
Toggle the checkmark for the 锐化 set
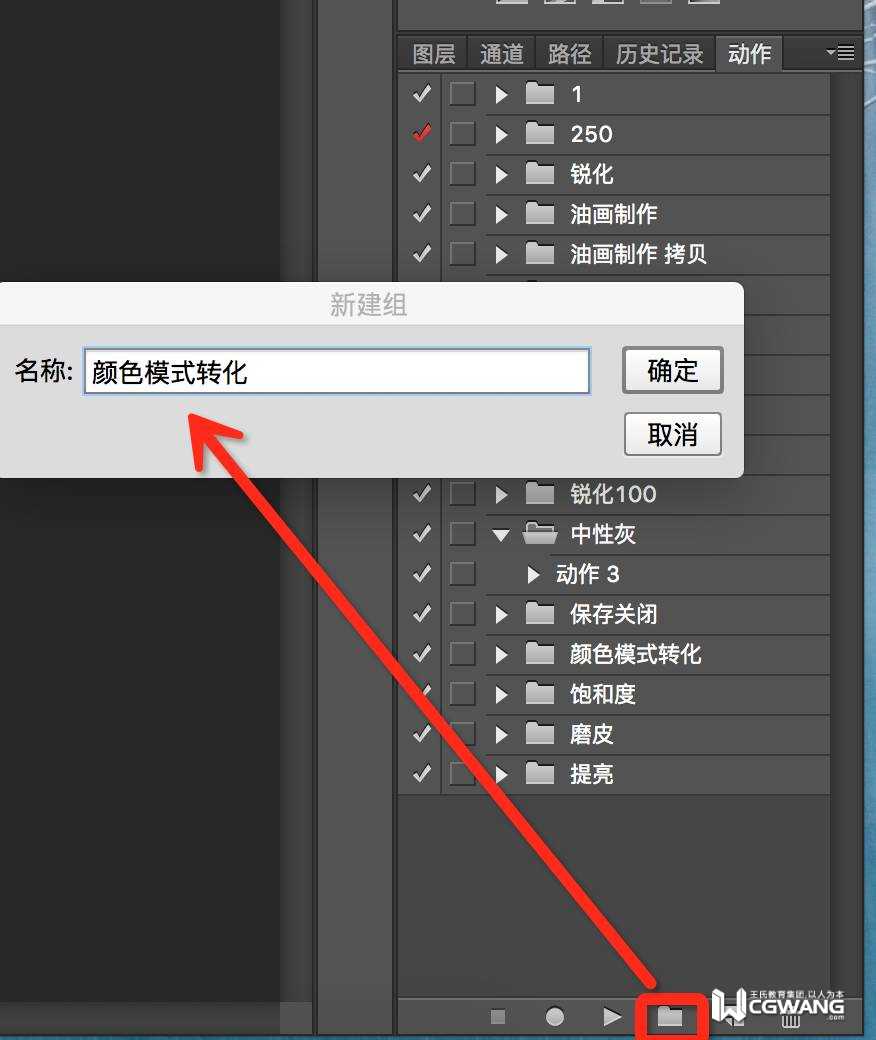(x=422, y=174)
